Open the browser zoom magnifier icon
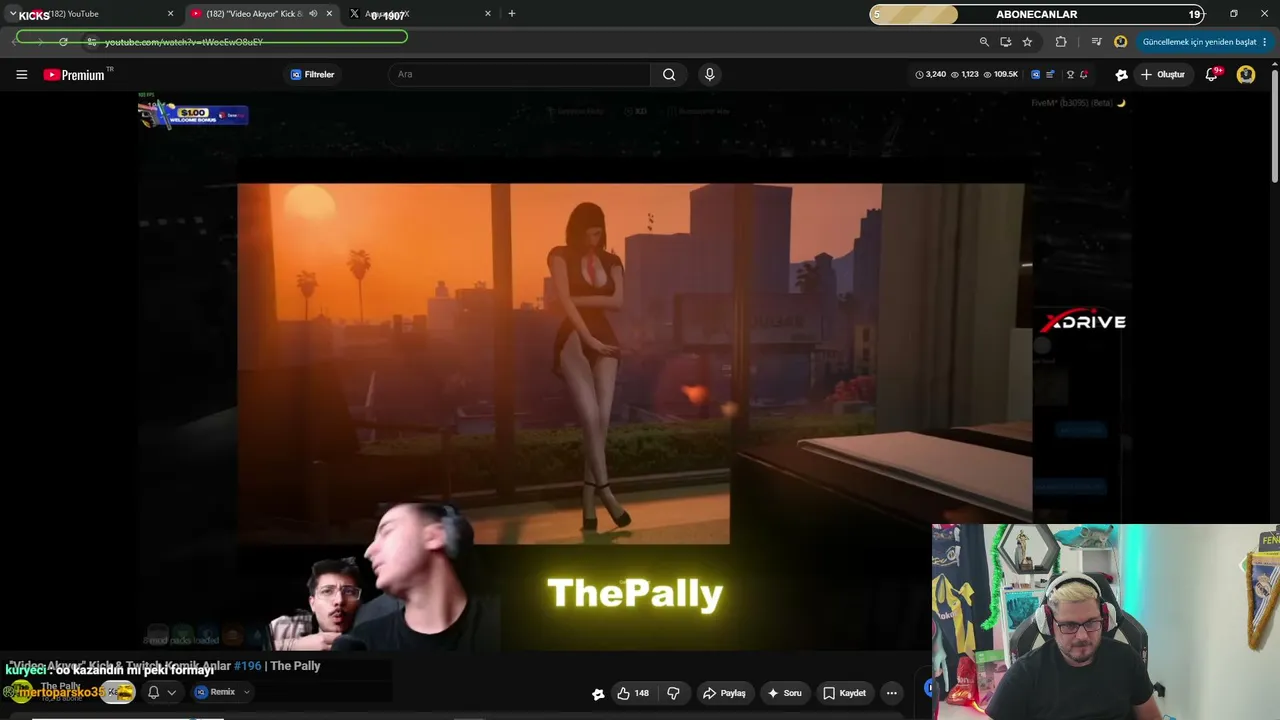This screenshot has width=1280, height=720. 984,42
